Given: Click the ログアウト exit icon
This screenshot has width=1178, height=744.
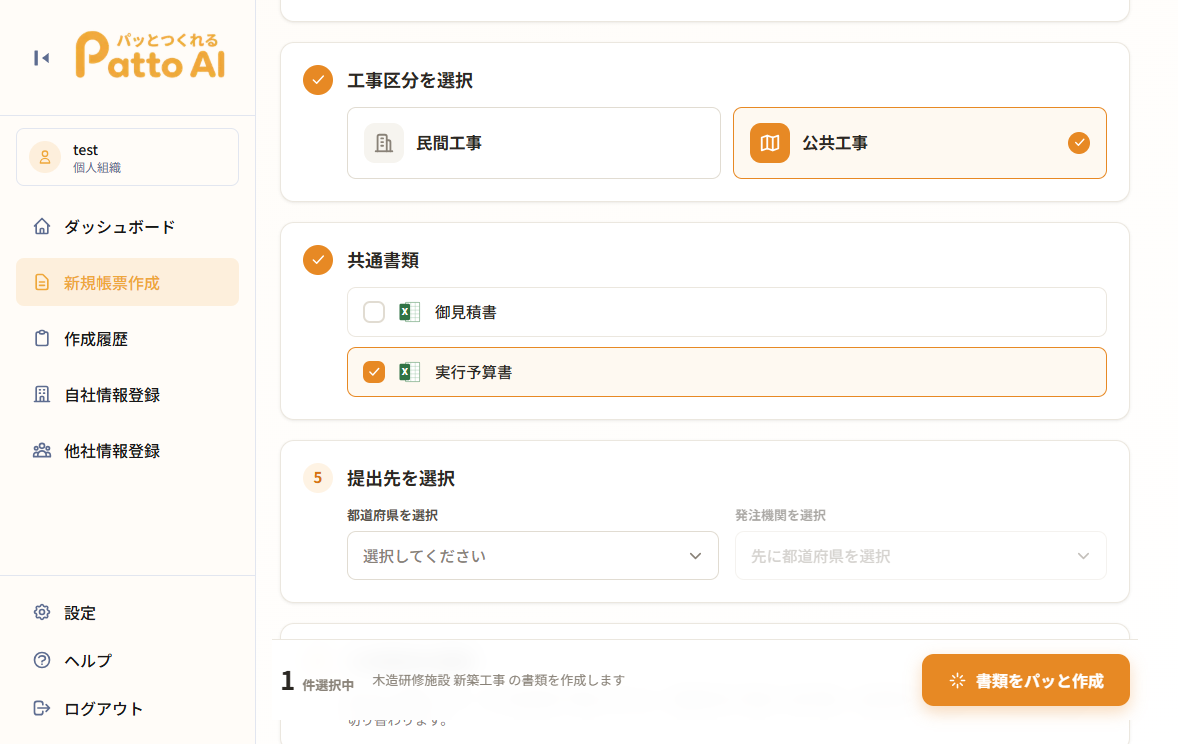Looking at the screenshot, I should (42, 708).
